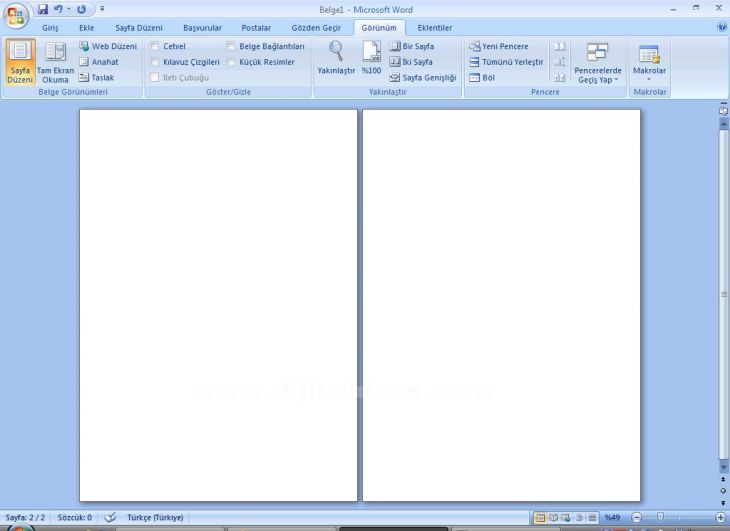730x531 pixels.
Task: Show İki Sayfa view
Action: click(411, 62)
